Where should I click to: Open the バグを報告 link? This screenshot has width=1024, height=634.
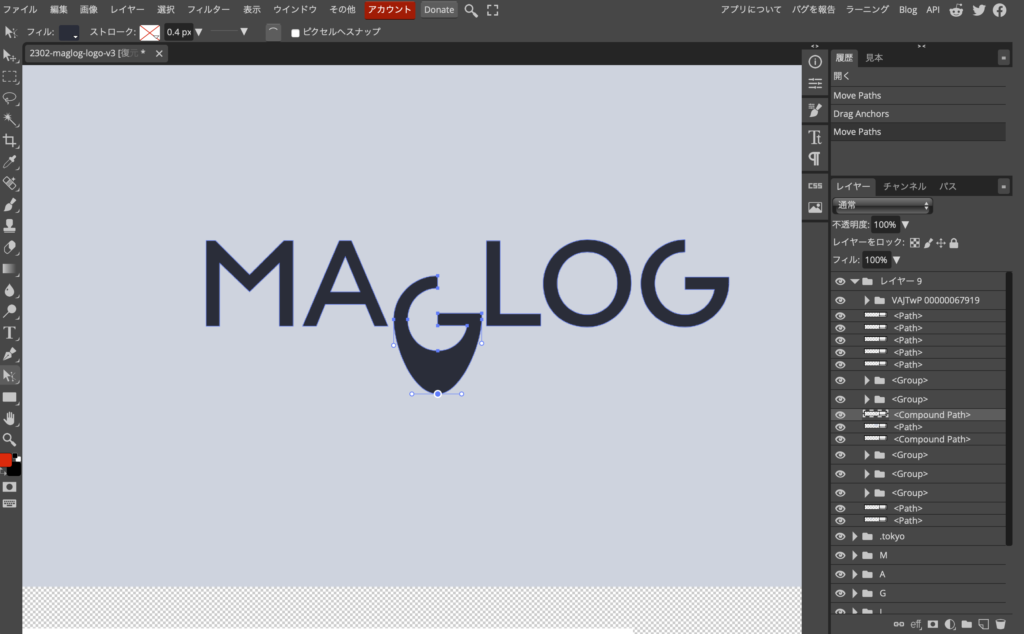coord(813,10)
